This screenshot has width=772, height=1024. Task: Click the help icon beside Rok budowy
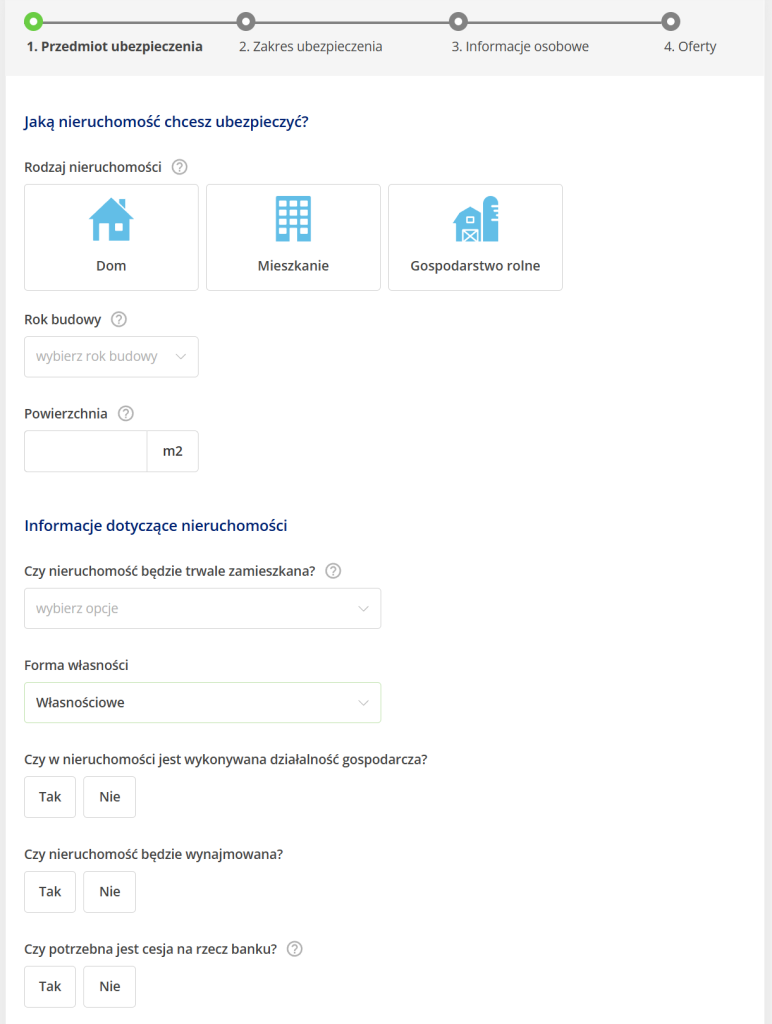click(x=119, y=320)
